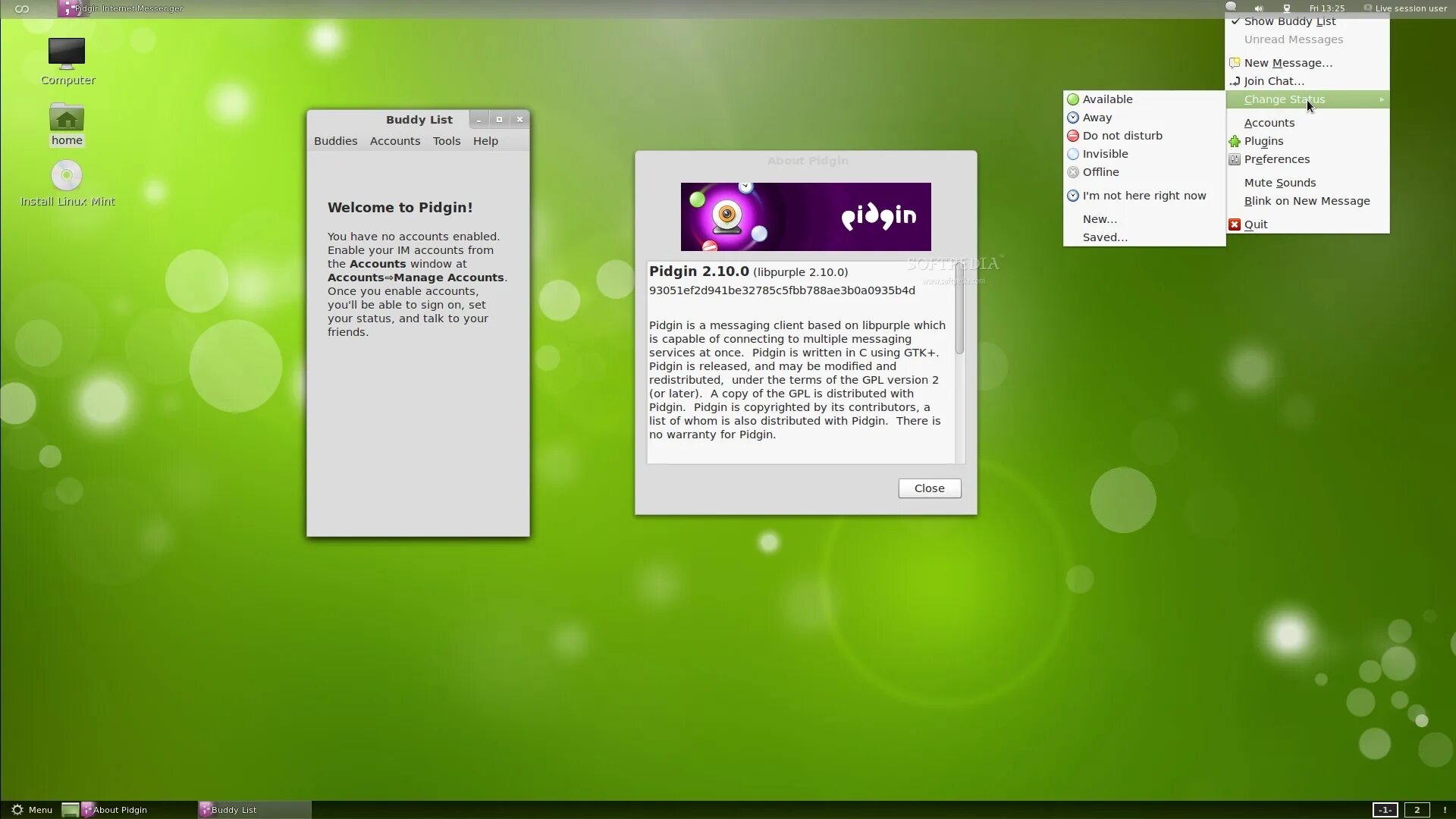Toggle Mute Sounds option
The height and width of the screenshot is (819, 1456).
(x=1279, y=183)
